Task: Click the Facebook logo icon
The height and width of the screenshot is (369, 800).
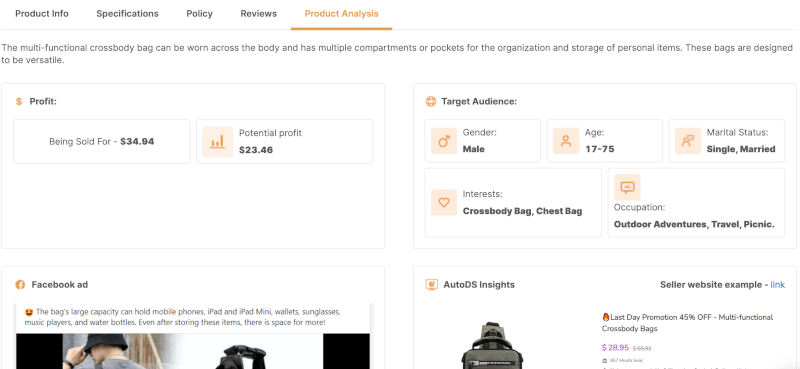Action: coord(20,285)
